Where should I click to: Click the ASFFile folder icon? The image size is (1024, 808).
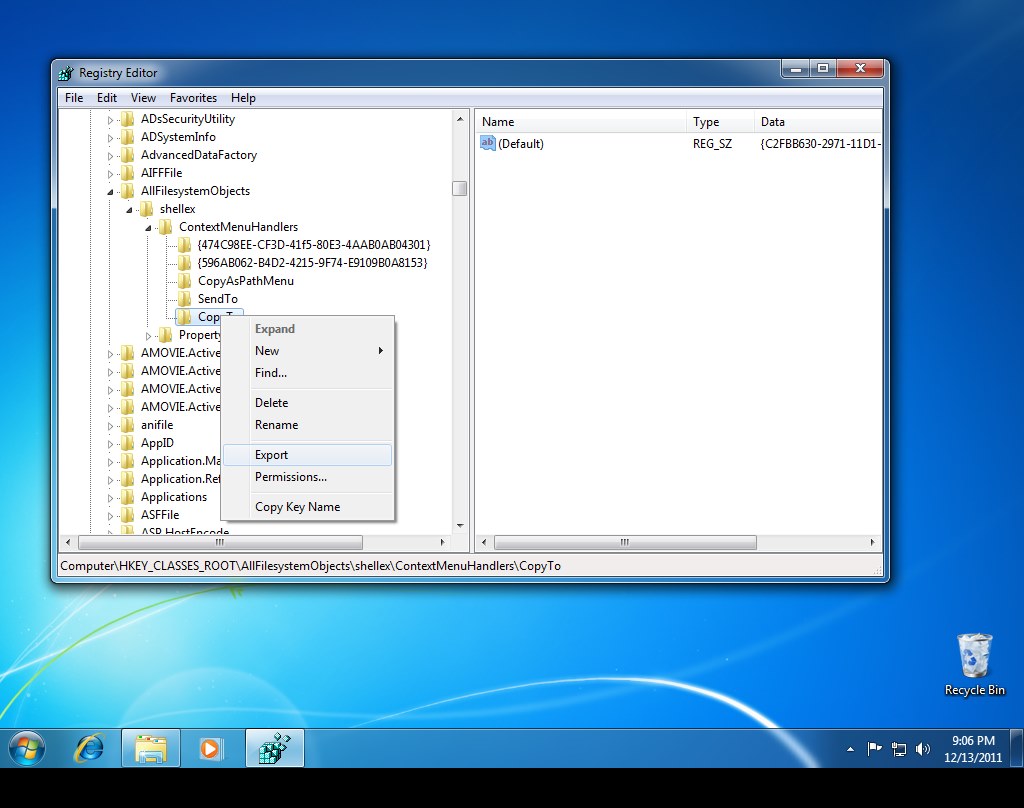[128, 515]
